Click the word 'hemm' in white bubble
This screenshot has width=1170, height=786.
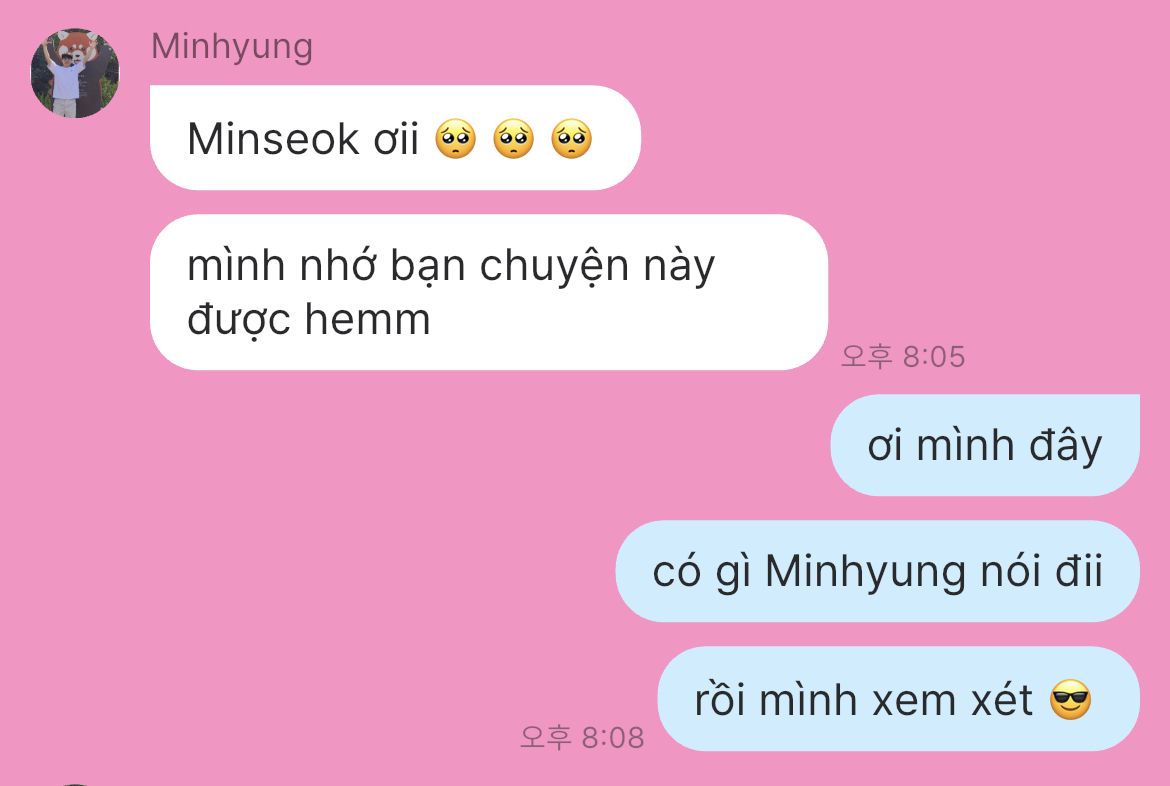368,319
